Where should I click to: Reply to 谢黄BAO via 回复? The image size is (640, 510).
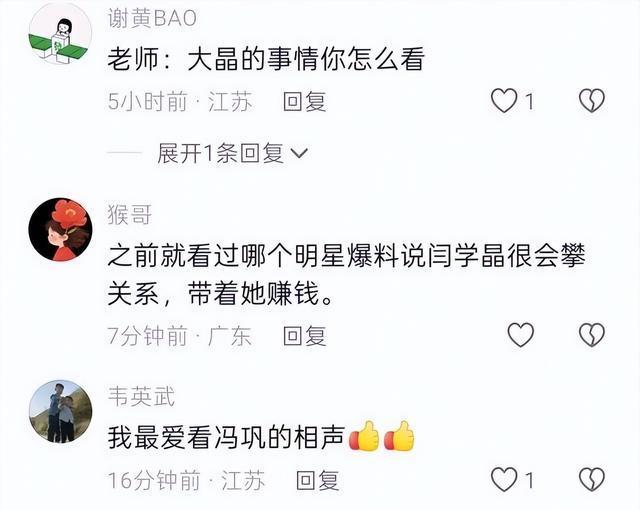305,101
